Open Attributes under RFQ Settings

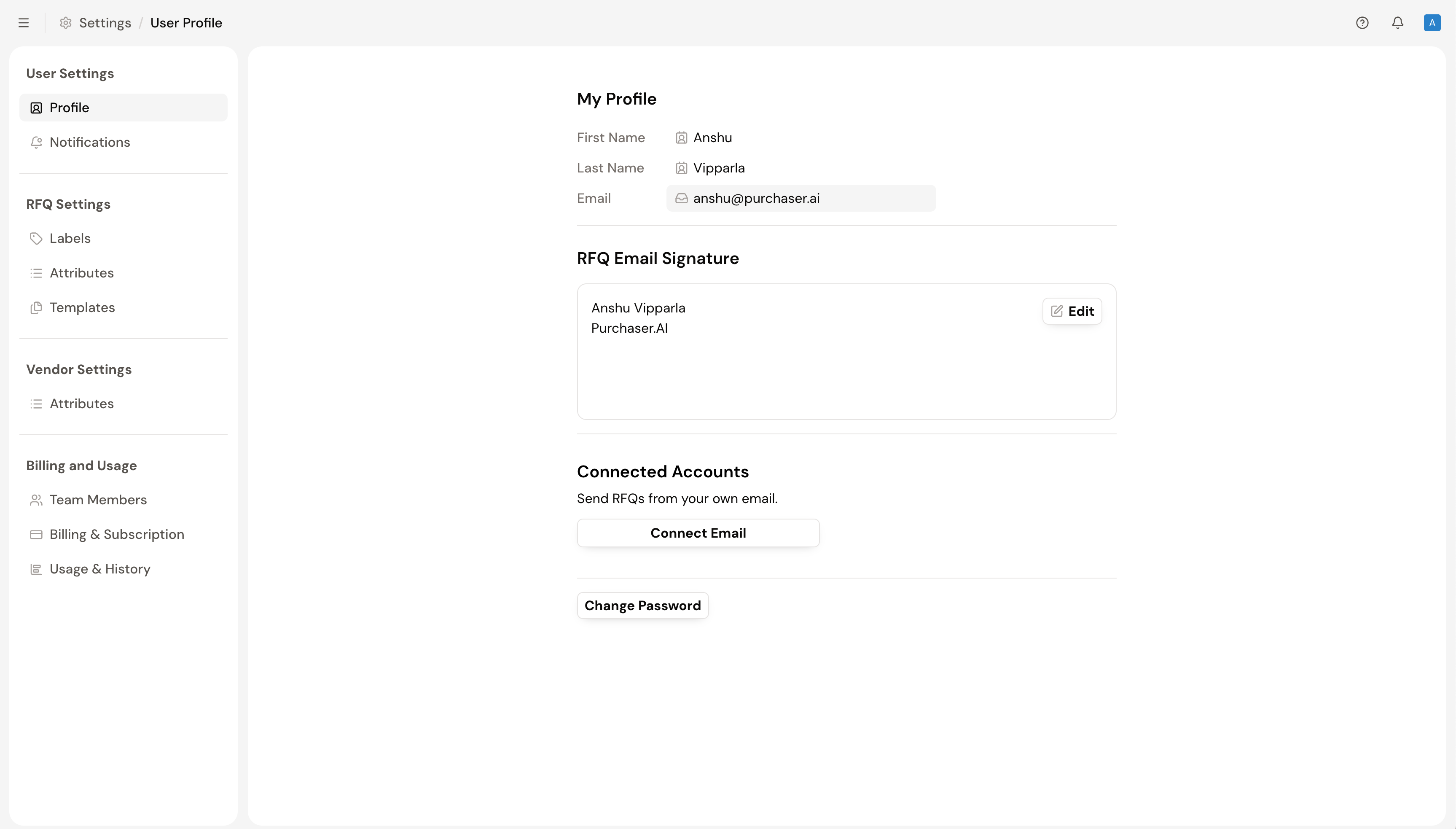pyautogui.click(x=81, y=273)
